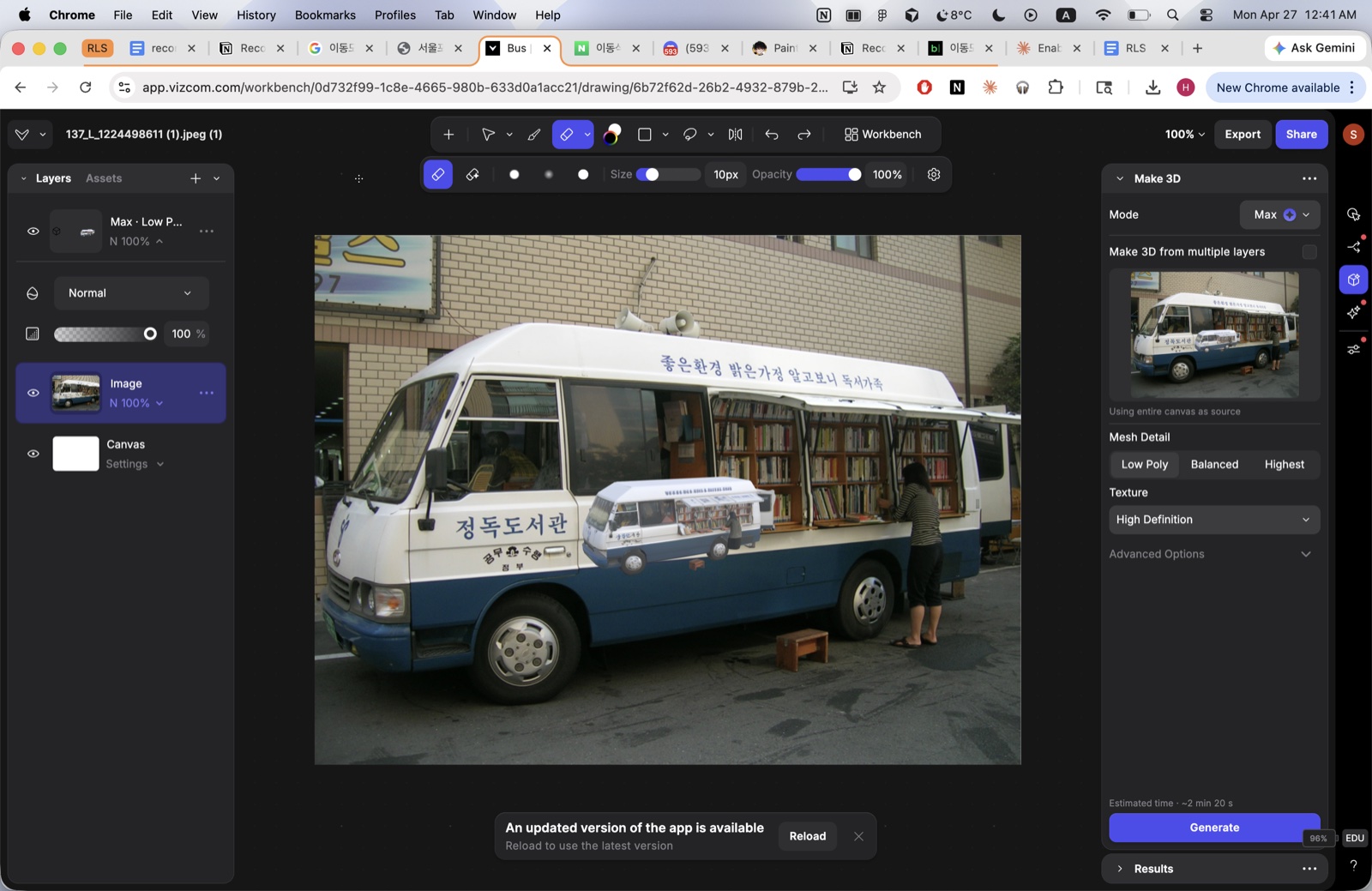Select the Eraser tool in the toolbar
This screenshot has width=1372, height=891.
[566, 134]
